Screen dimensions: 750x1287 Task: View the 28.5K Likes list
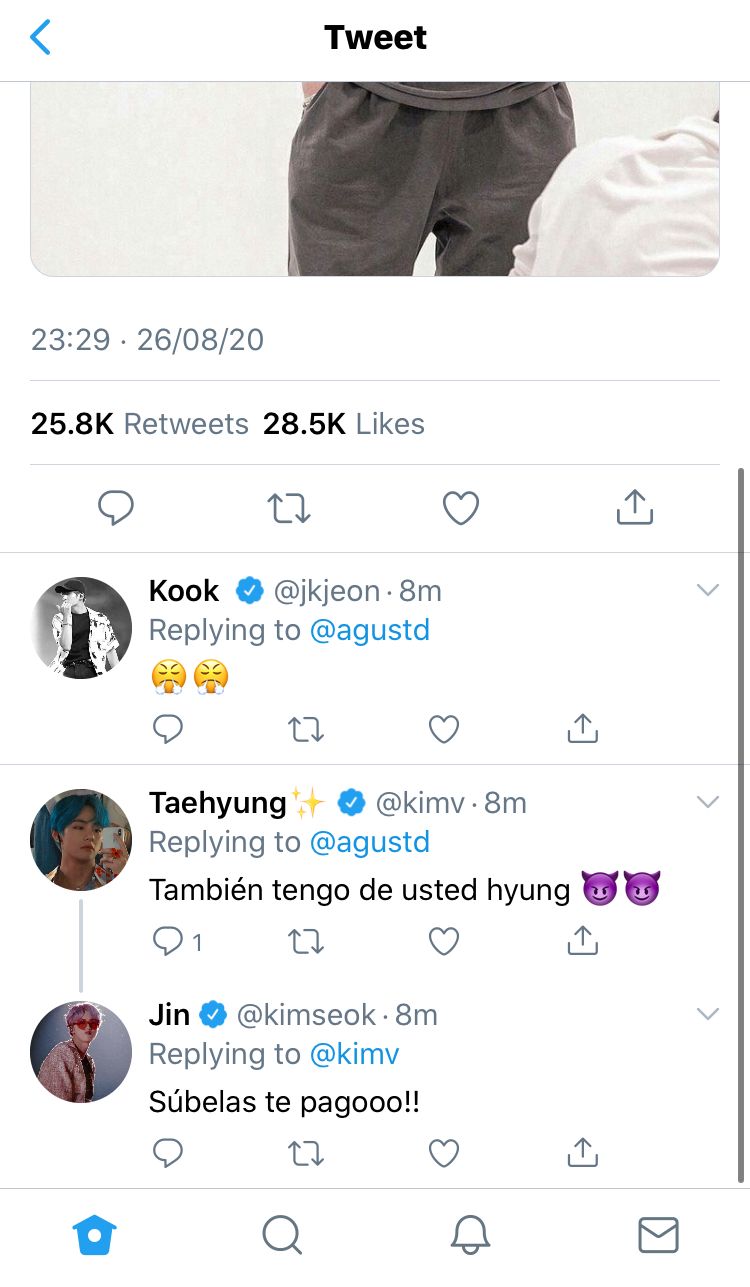pyautogui.click(x=344, y=424)
